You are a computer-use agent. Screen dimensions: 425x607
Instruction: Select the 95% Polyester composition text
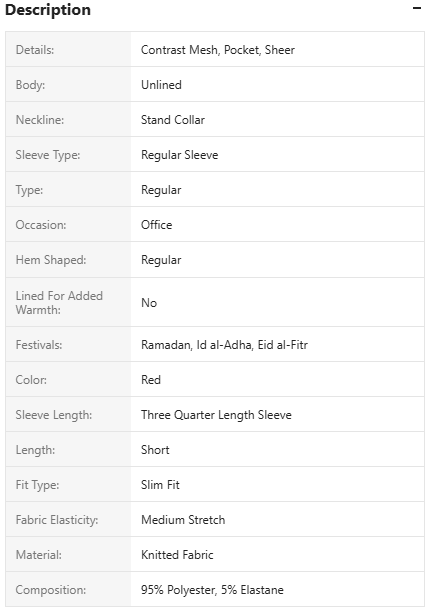point(178,590)
